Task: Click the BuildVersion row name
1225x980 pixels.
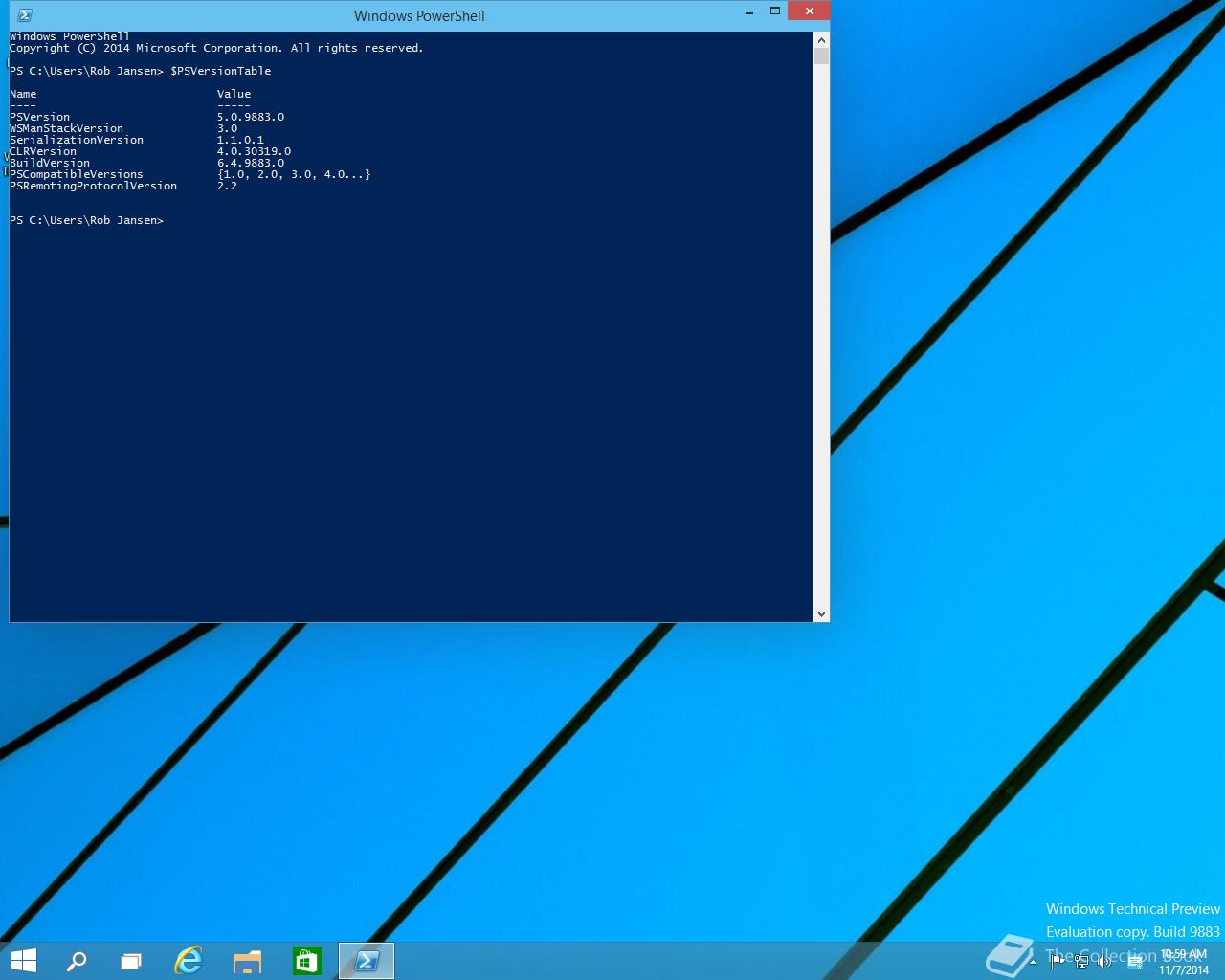Action: 50,163
